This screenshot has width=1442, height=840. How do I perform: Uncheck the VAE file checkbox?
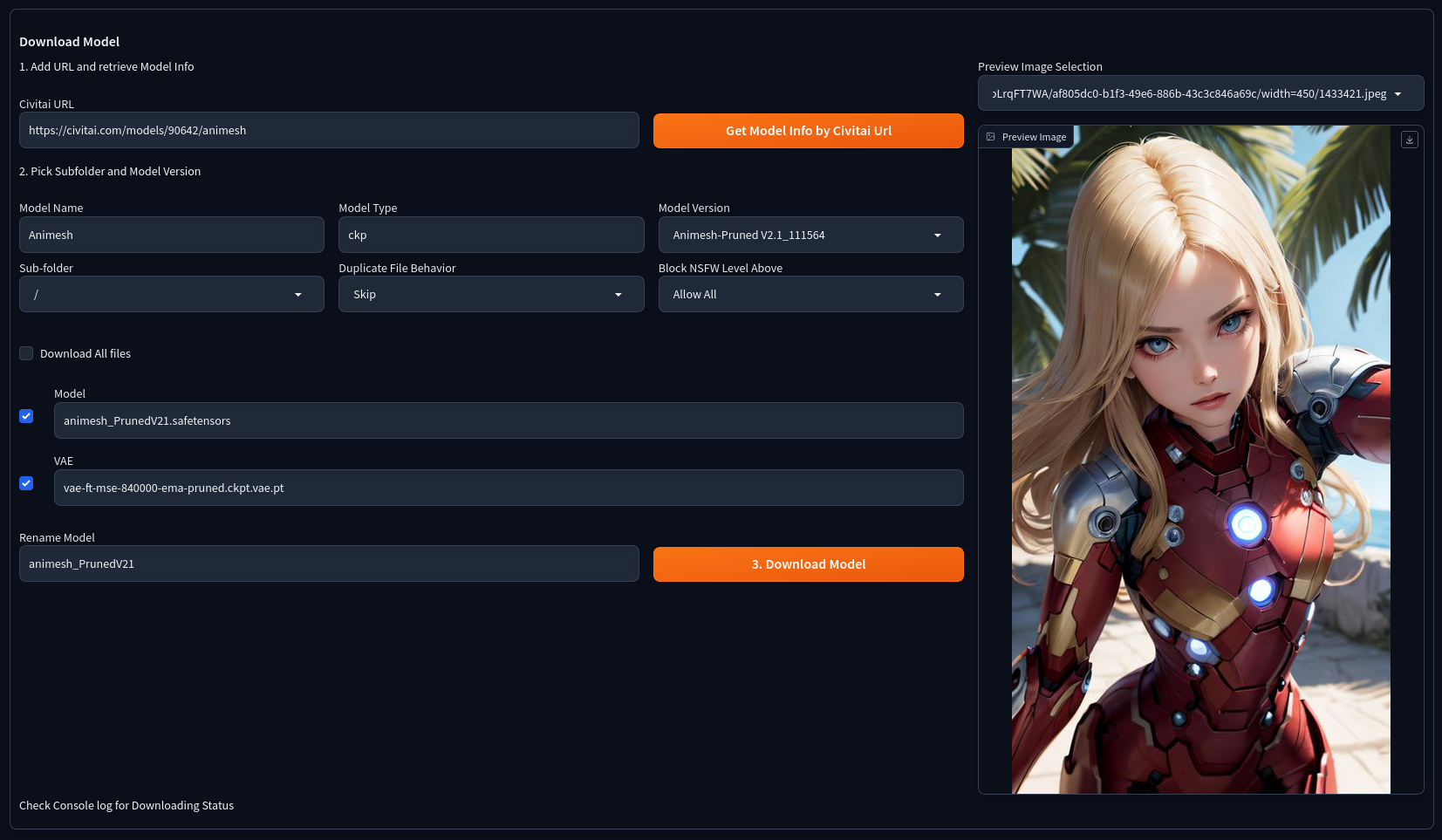click(x=26, y=483)
